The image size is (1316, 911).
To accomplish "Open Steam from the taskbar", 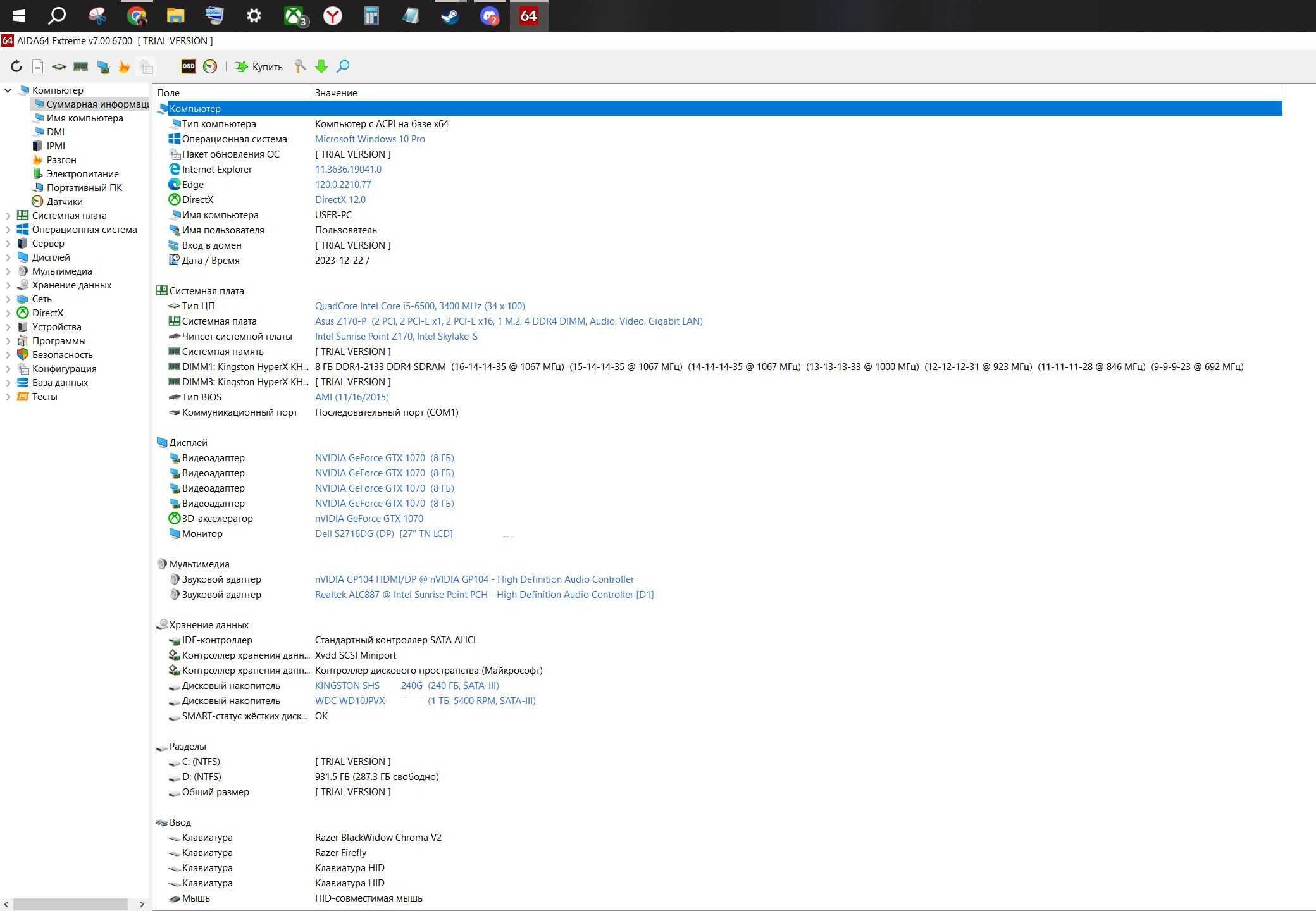I will (x=450, y=16).
